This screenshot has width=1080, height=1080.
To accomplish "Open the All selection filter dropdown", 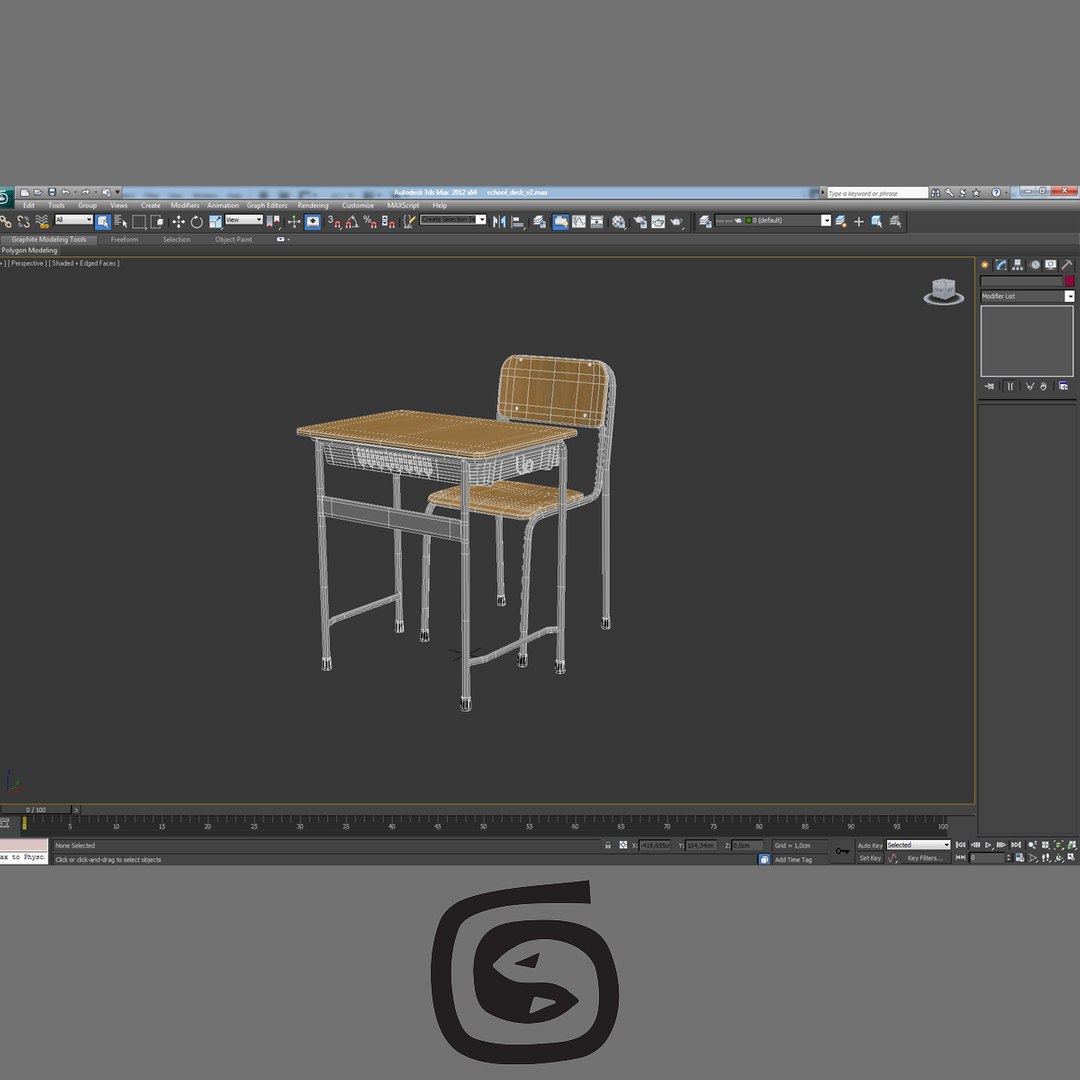I will tap(74, 220).
